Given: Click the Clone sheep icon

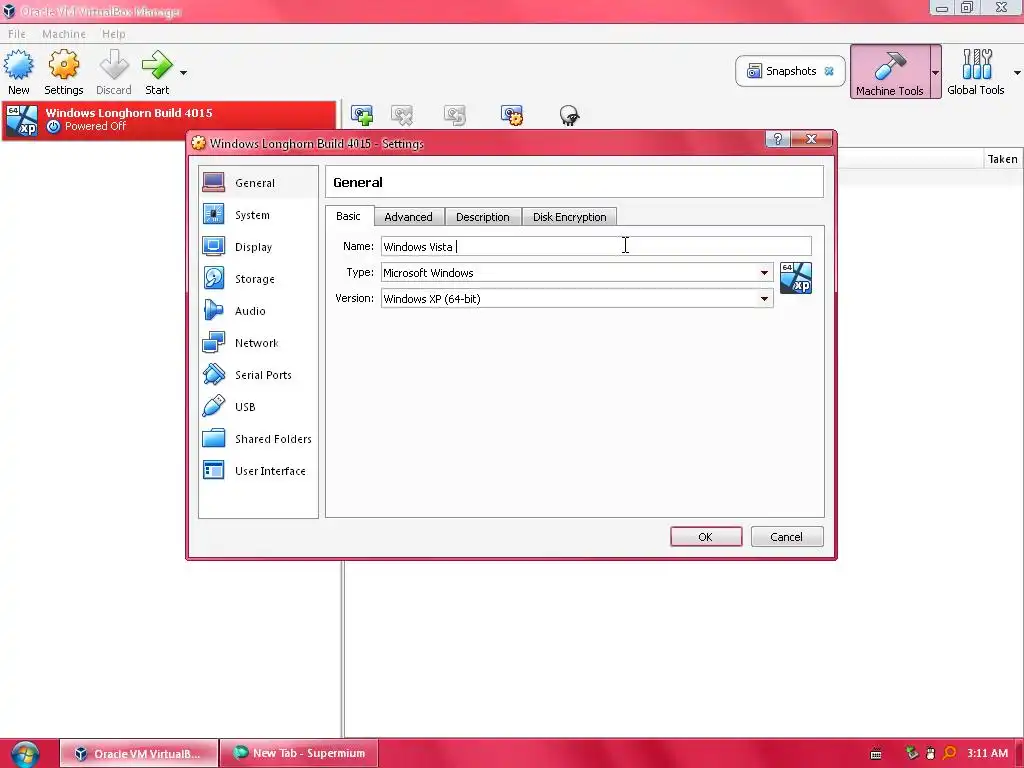Looking at the screenshot, I should click(569, 115).
